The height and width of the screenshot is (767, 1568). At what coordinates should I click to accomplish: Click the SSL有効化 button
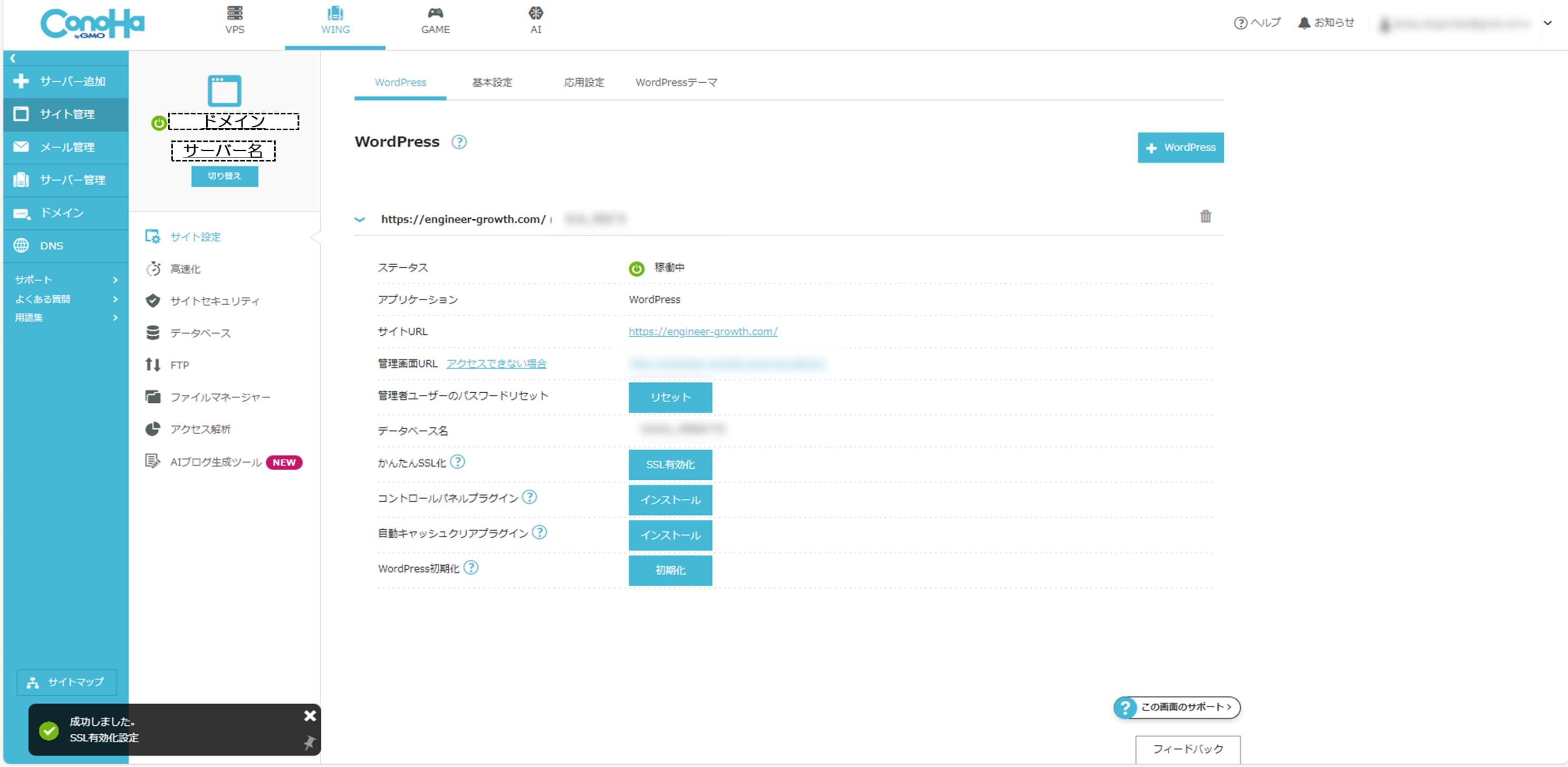[670, 465]
